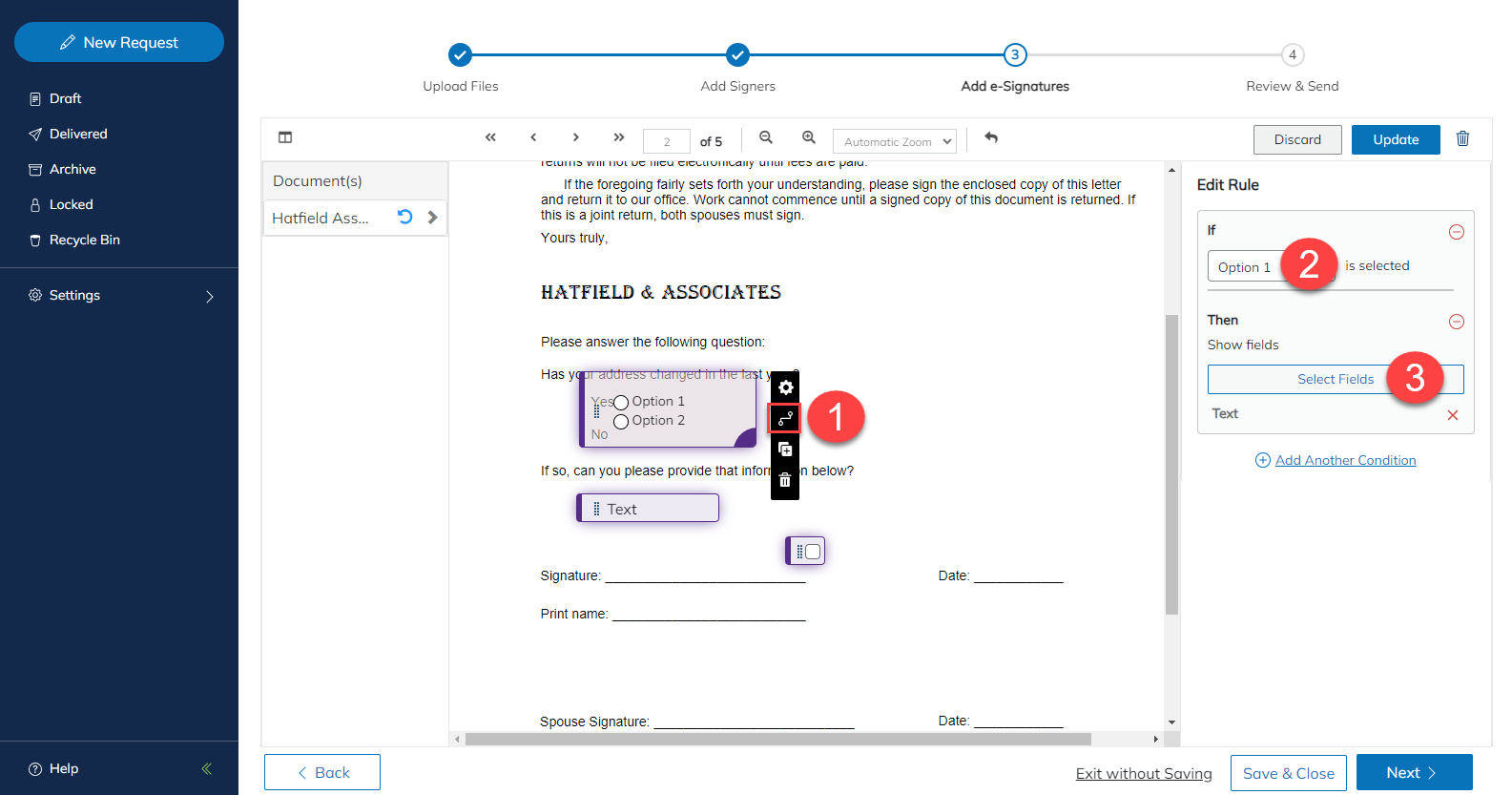Delete the field with the black trash icon
This screenshot has height=795, width=1512.
(785, 480)
